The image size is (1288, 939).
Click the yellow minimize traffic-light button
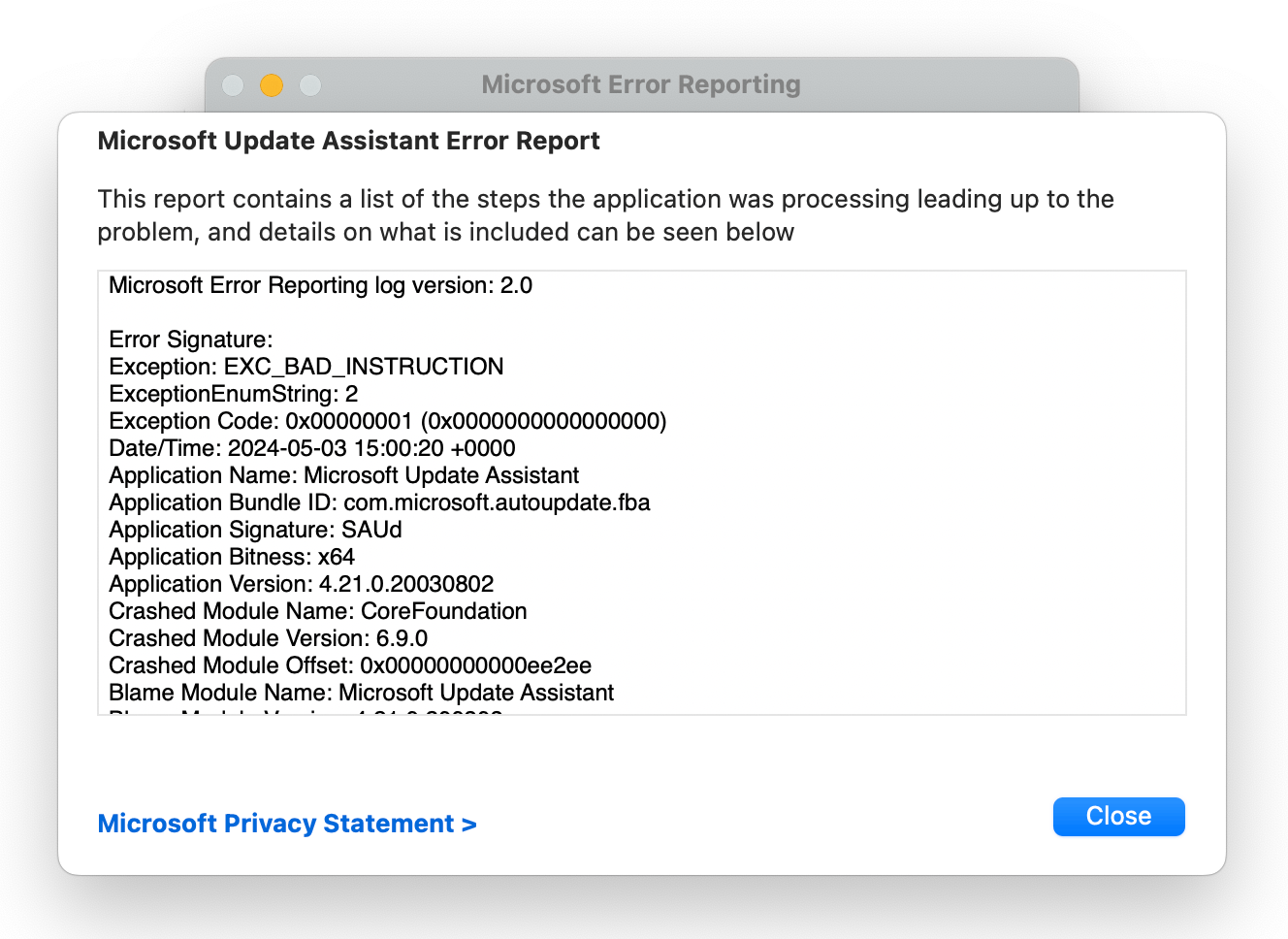[272, 85]
